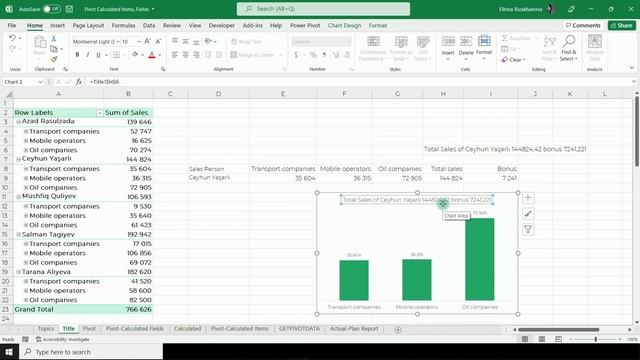
Task: Collapse the Azad Rasulzada pivot group
Action: [18, 122]
